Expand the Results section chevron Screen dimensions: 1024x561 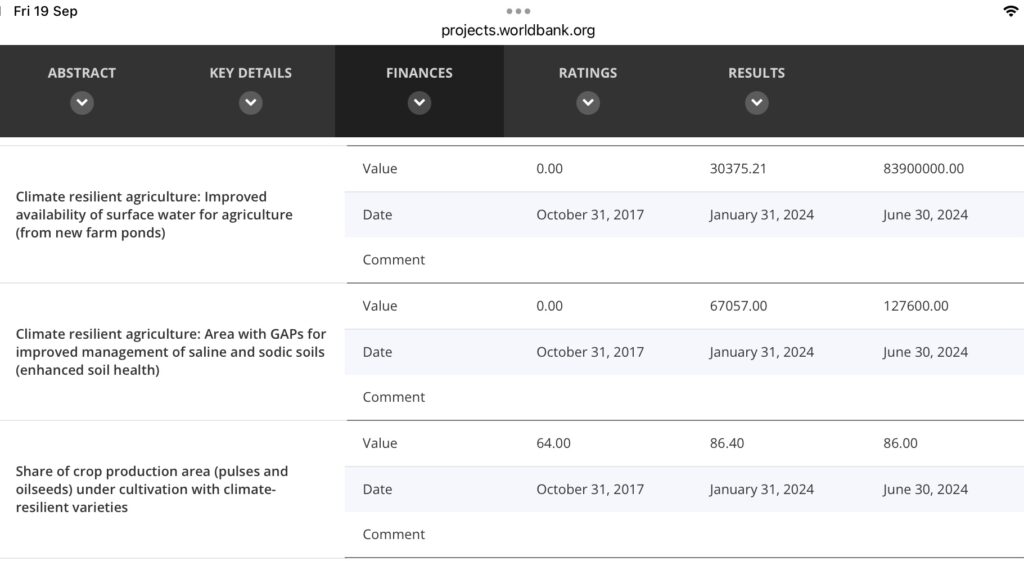(x=757, y=102)
